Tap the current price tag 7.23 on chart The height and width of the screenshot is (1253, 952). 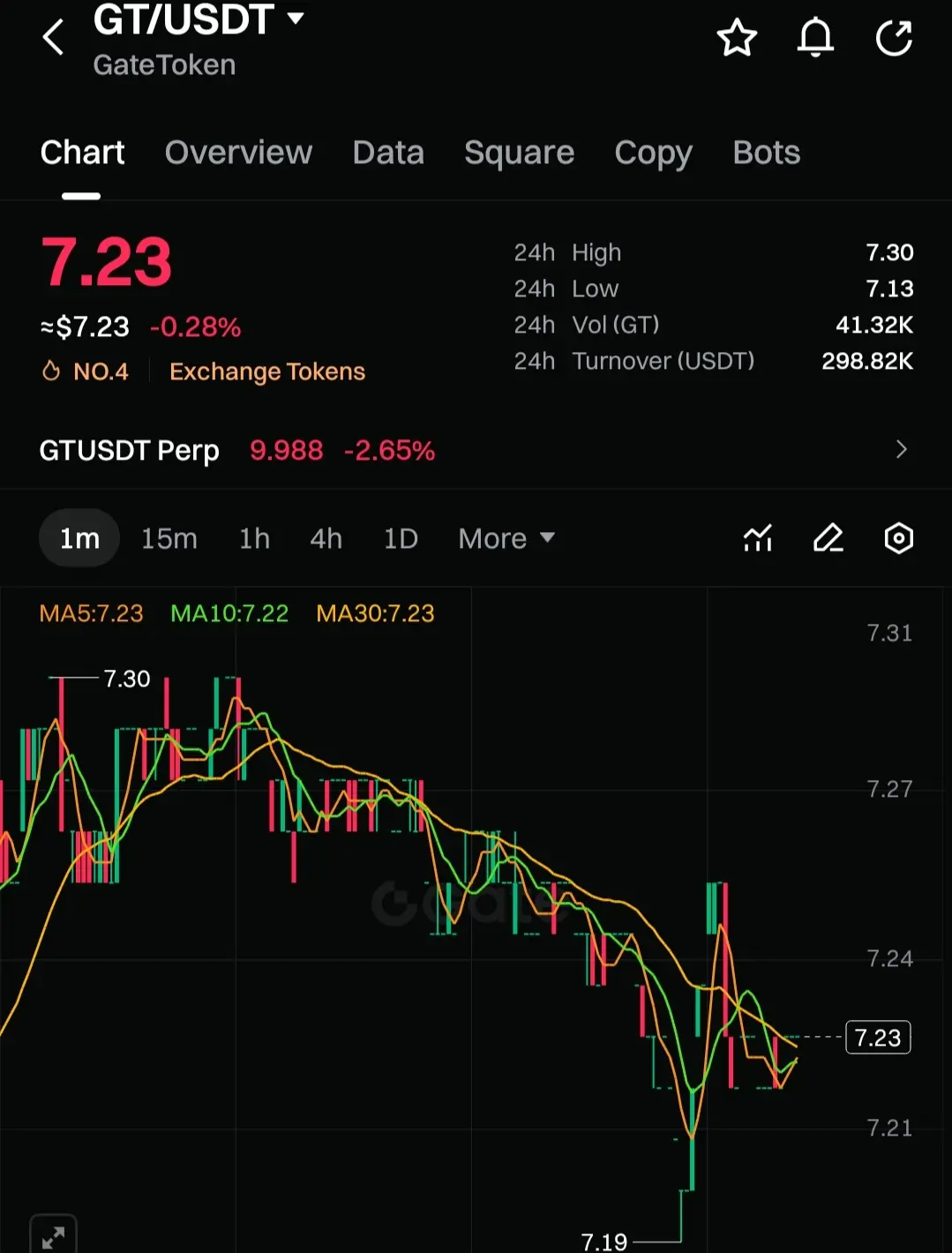click(x=878, y=1037)
